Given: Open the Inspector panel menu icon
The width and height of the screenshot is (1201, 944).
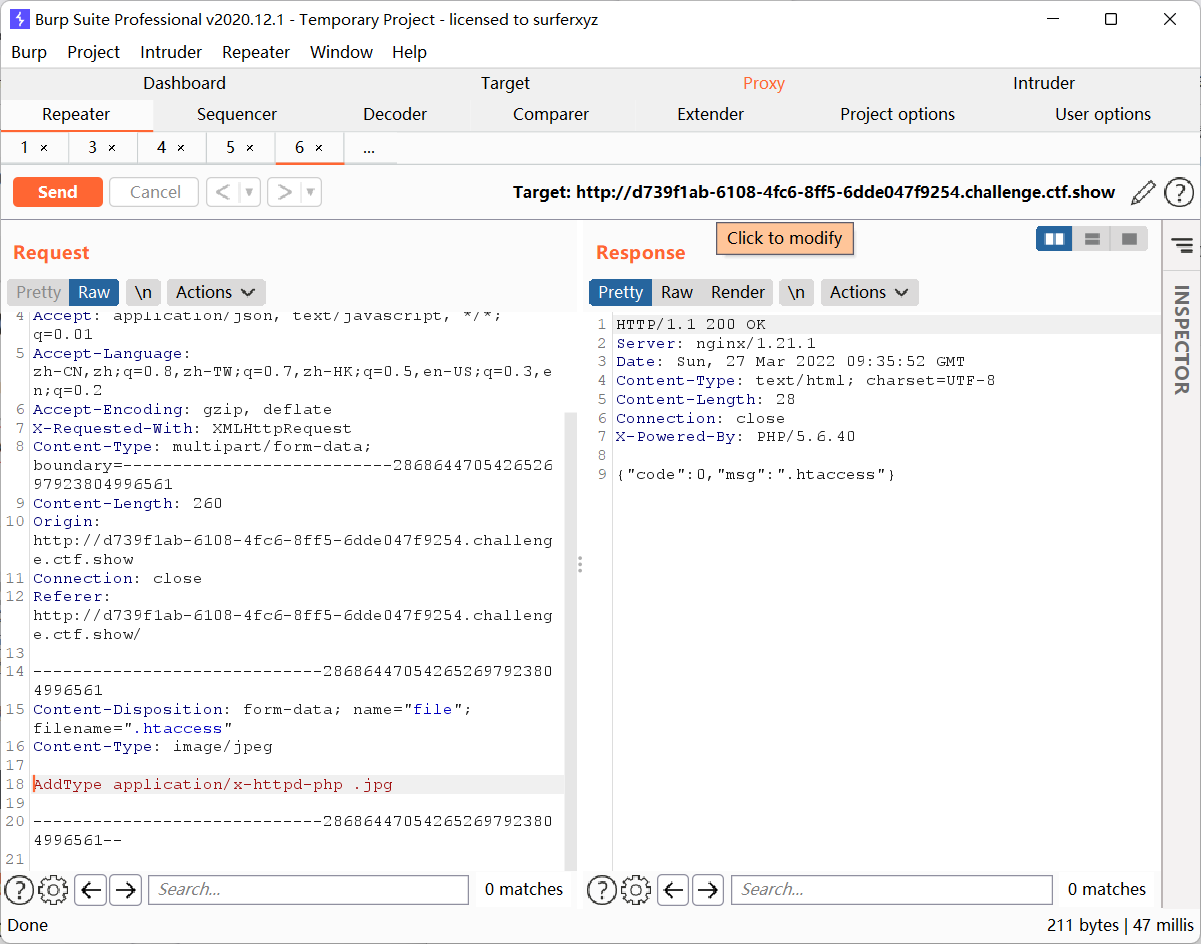Looking at the screenshot, I should [x=1182, y=244].
